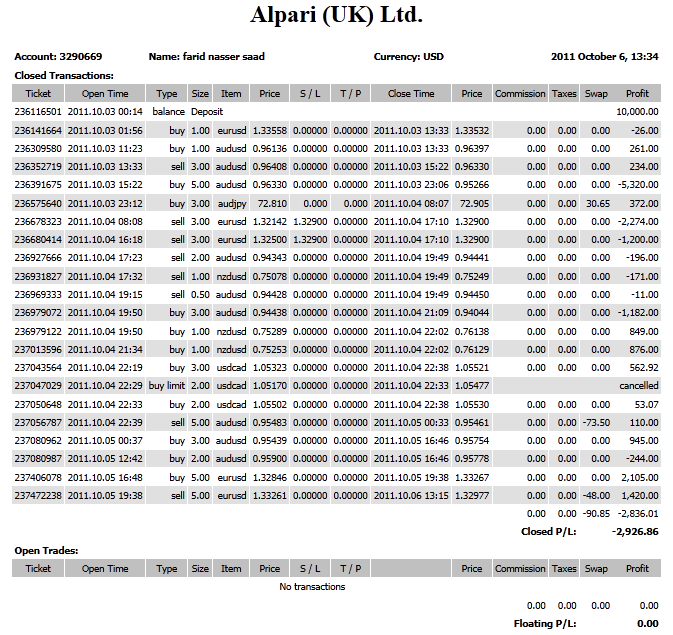
Task: Select the profit value -26.00
Action: pyautogui.click(x=644, y=131)
